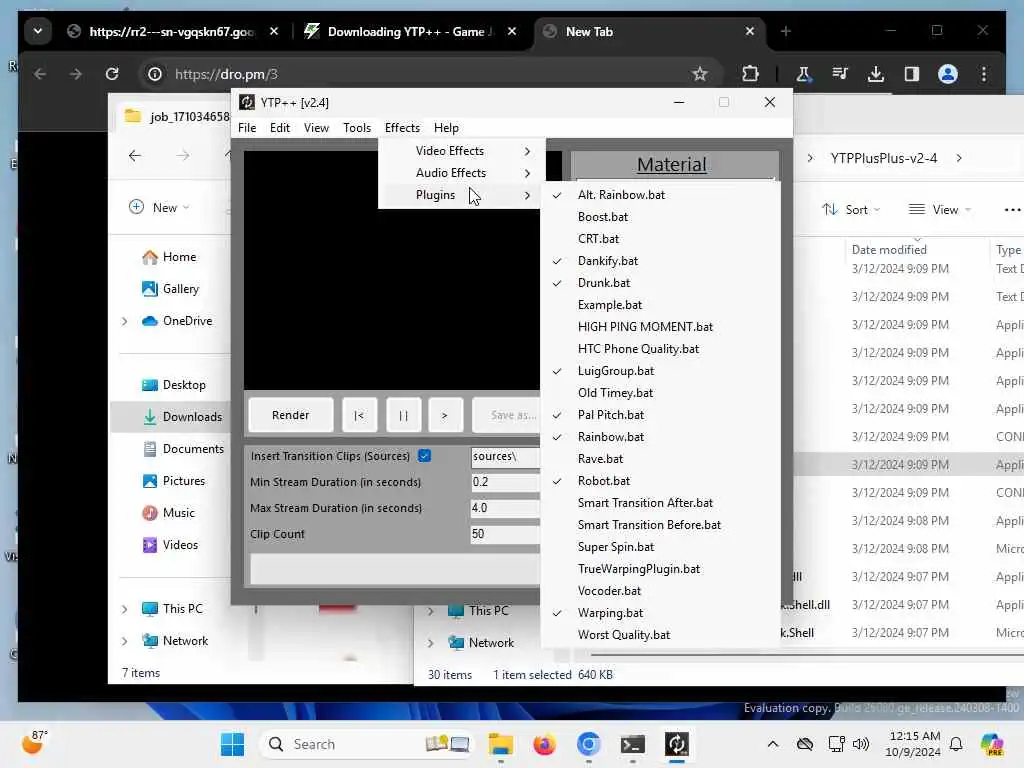This screenshot has height=768, width=1024.
Task: Uncheck the Pal Pitch.bat plugin
Action: coord(660,415)
